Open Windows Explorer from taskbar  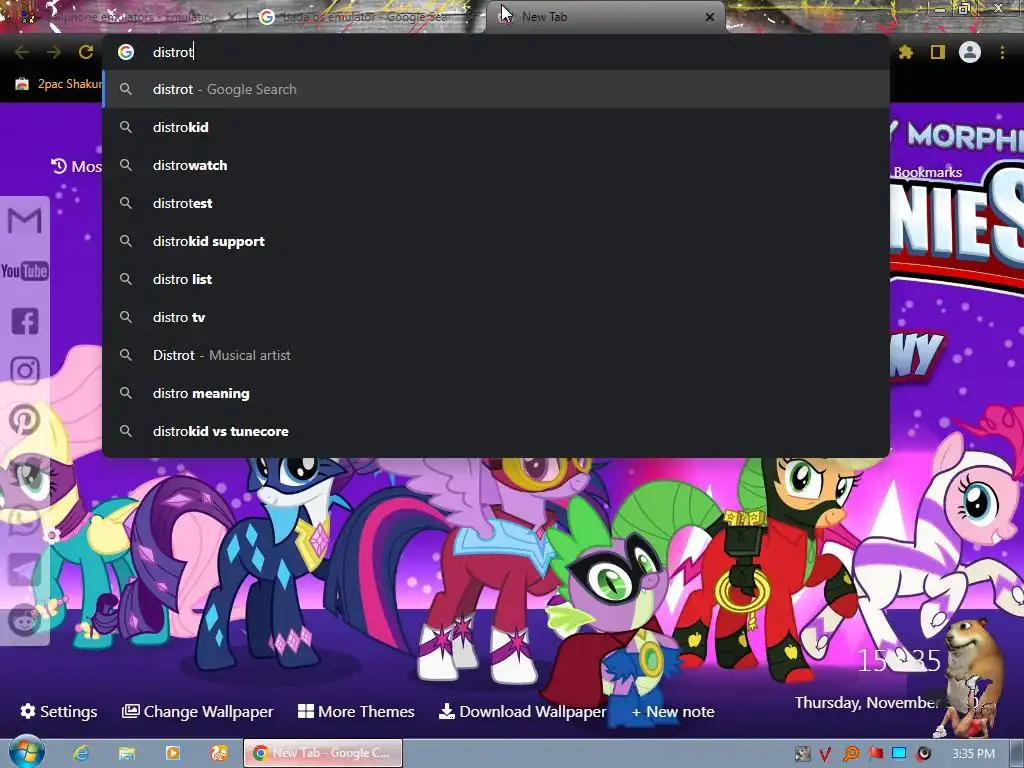click(127, 753)
